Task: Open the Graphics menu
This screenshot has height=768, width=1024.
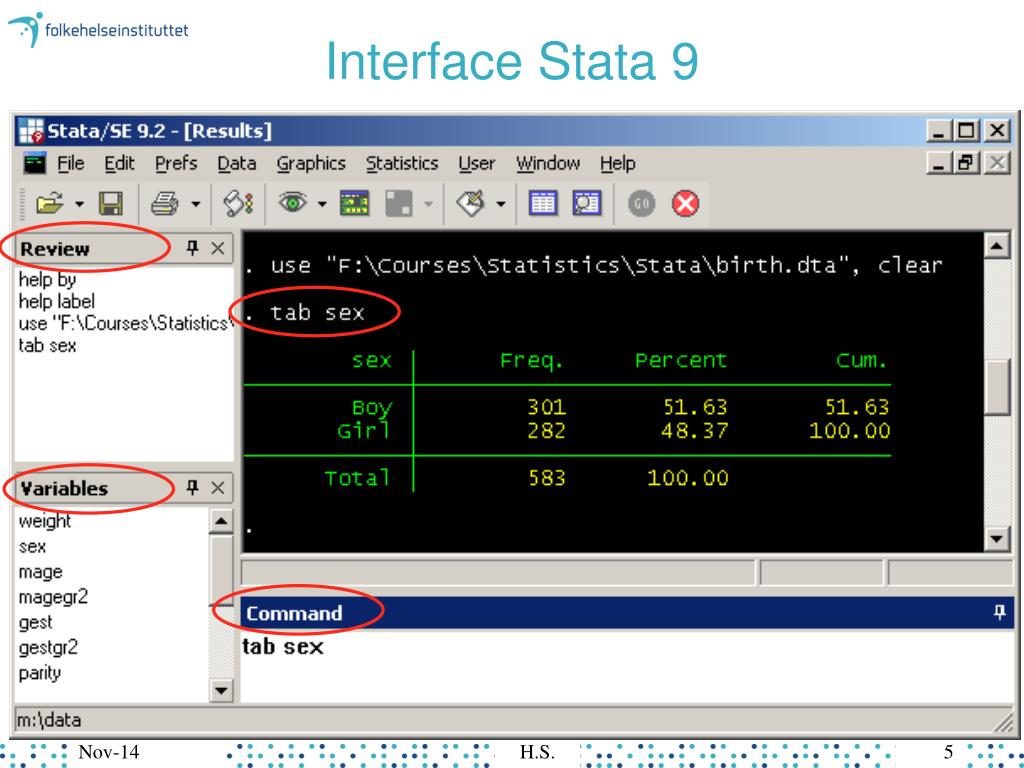Action: pos(311,163)
